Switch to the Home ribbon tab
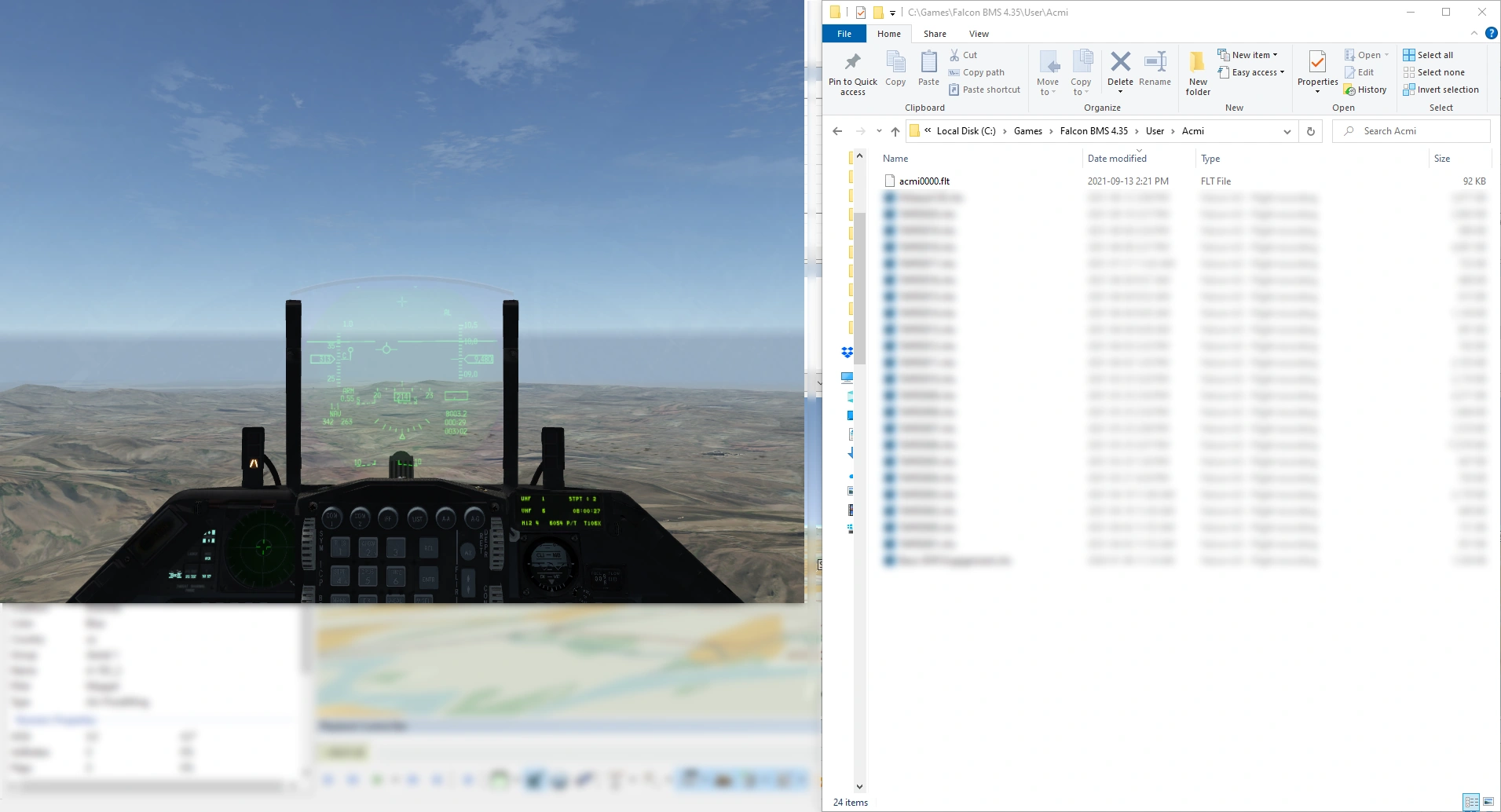 pyautogui.click(x=889, y=34)
